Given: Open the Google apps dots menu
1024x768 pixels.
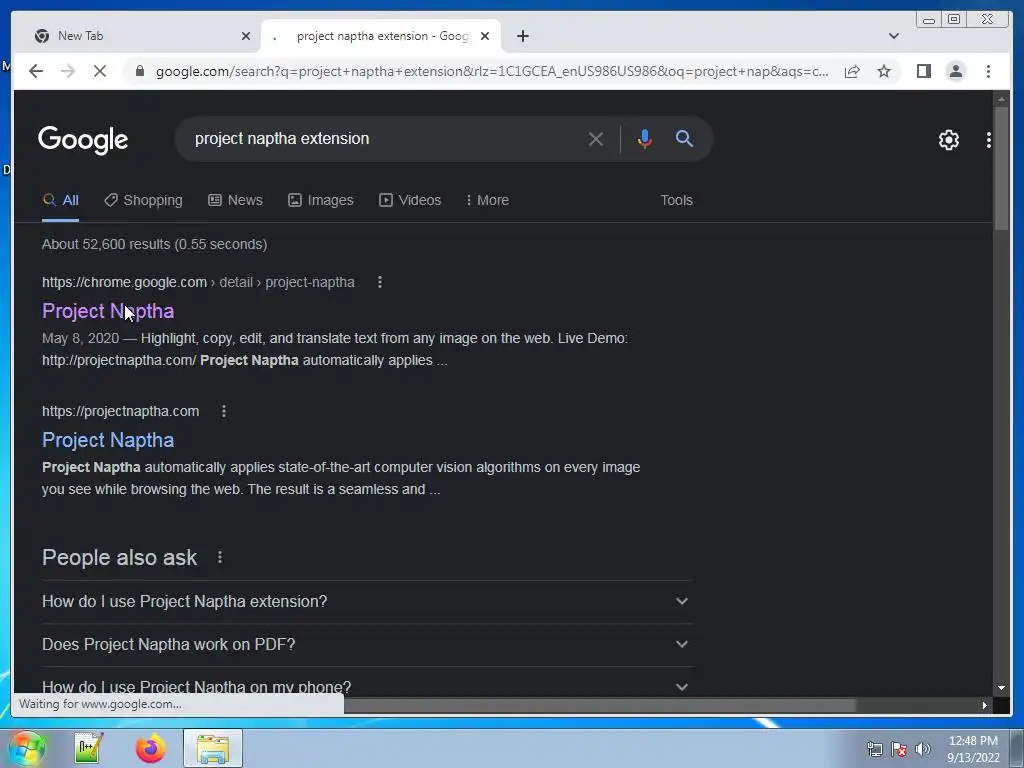Looking at the screenshot, I should (988, 140).
